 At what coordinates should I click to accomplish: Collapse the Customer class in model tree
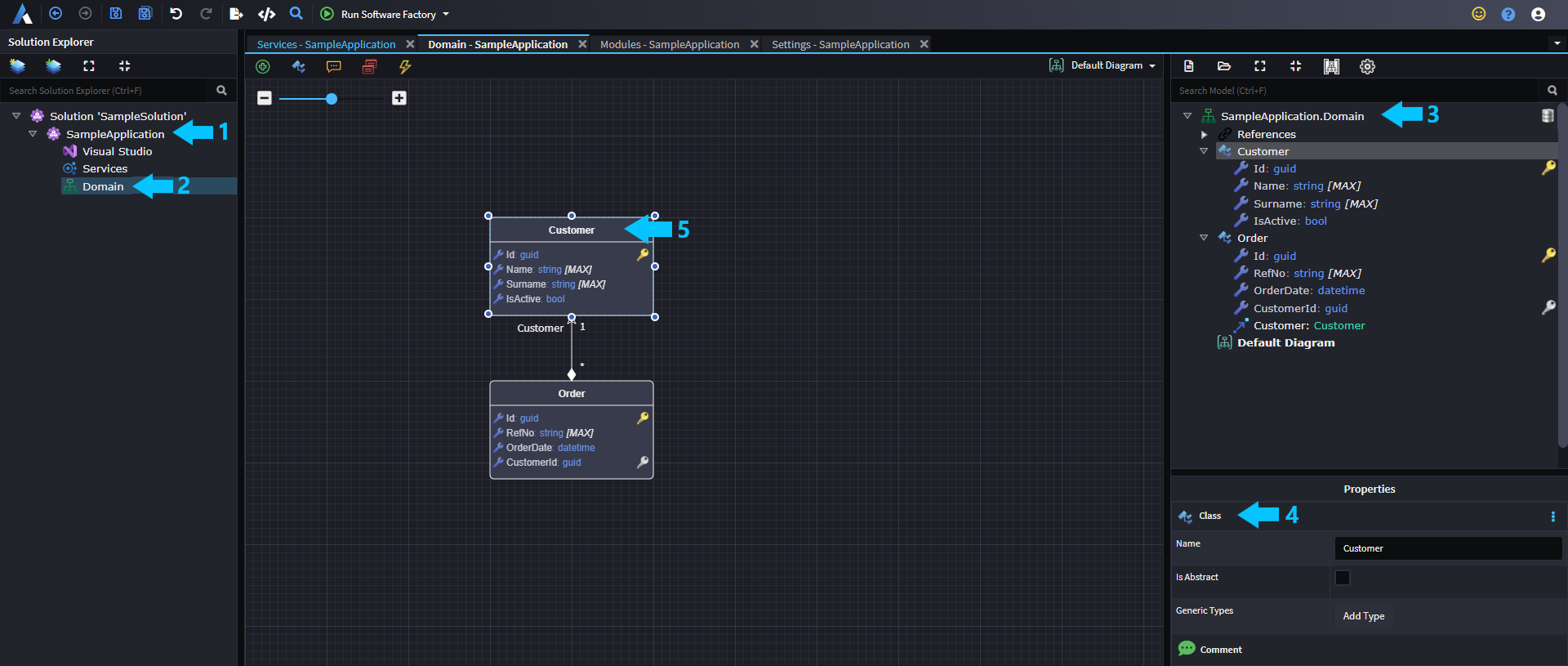1204,151
